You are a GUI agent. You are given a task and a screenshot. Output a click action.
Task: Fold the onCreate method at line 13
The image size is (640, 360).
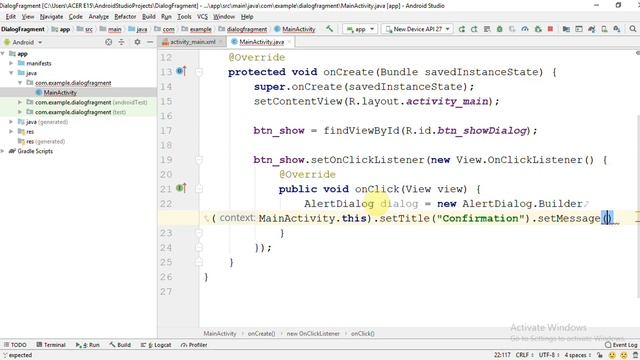click(199, 72)
